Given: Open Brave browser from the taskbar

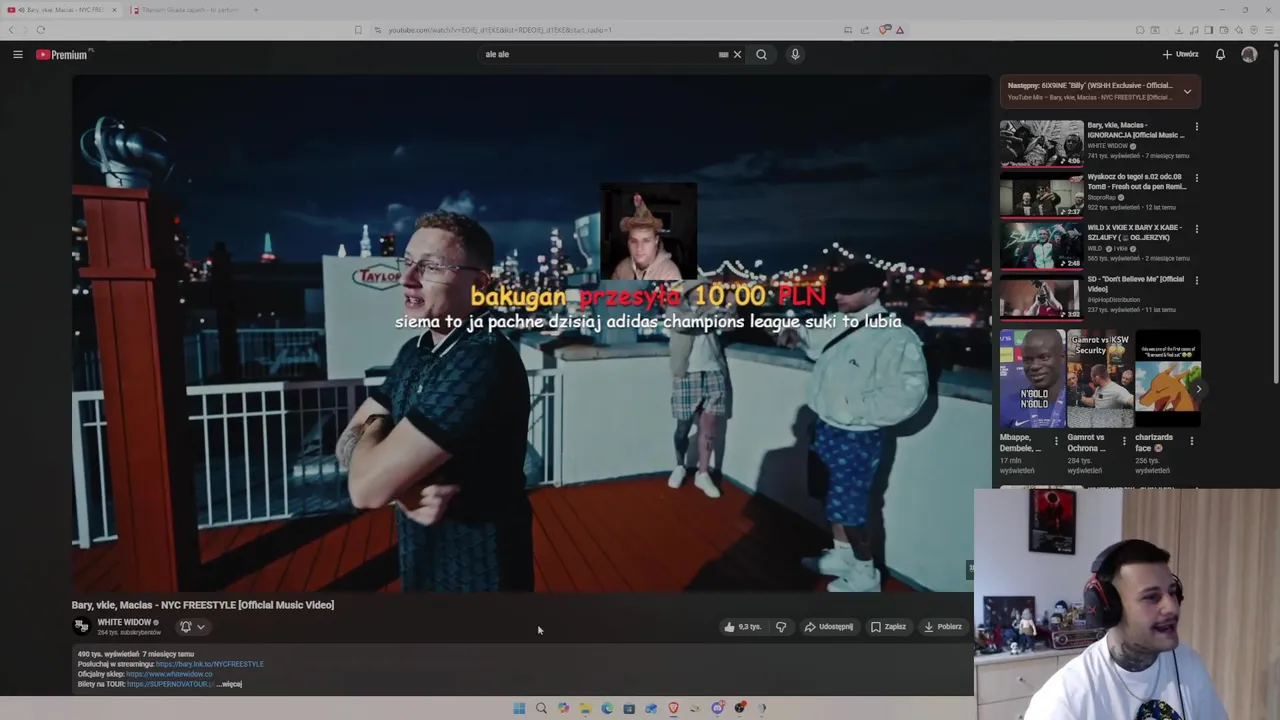Looking at the screenshot, I should point(673,708).
